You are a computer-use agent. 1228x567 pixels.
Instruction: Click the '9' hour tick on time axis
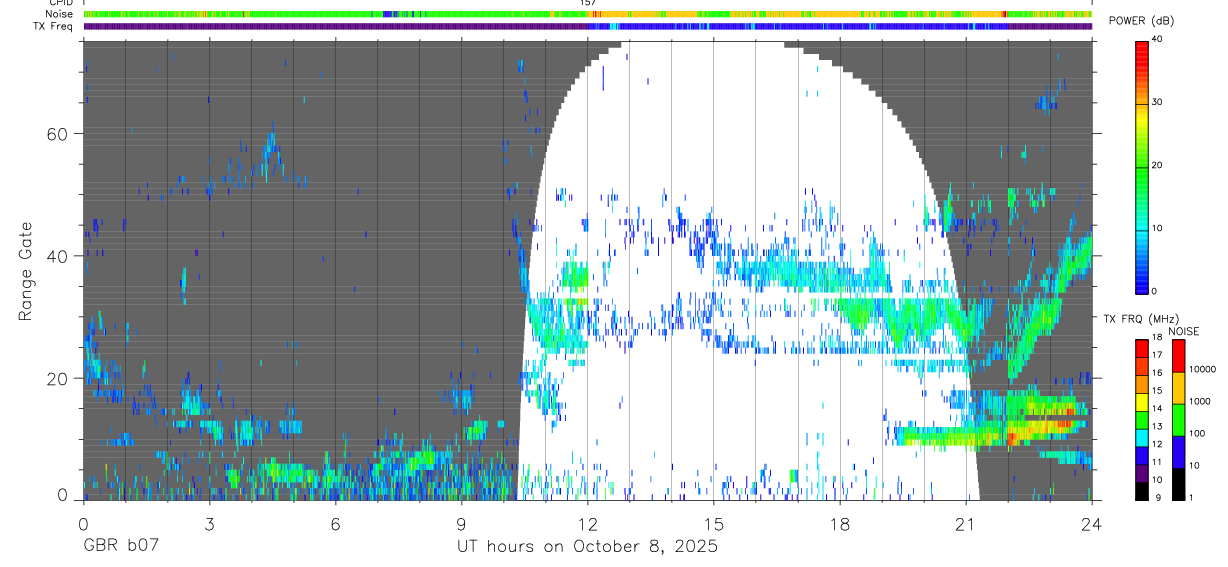point(461,524)
